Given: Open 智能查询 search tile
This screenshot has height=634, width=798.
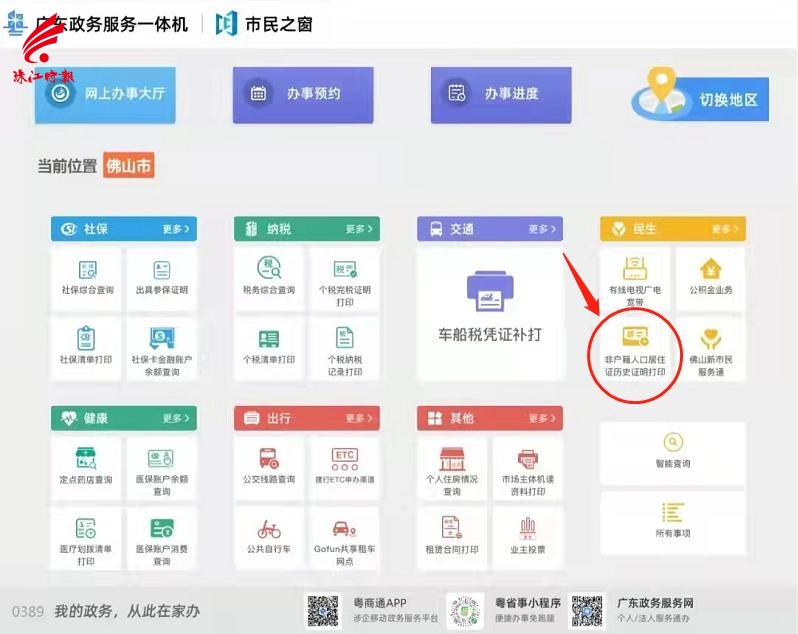Looking at the screenshot, I should pyautogui.click(x=673, y=452).
